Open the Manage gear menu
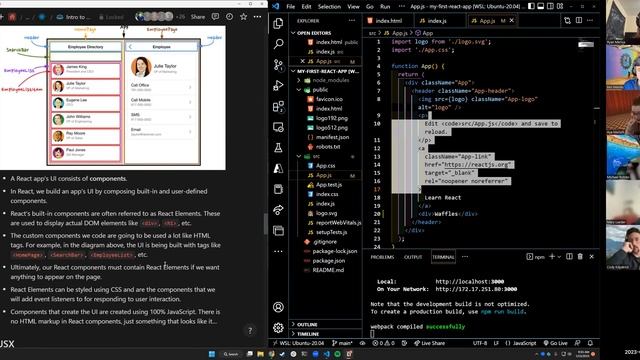 pyautogui.click(x=278, y=327)
